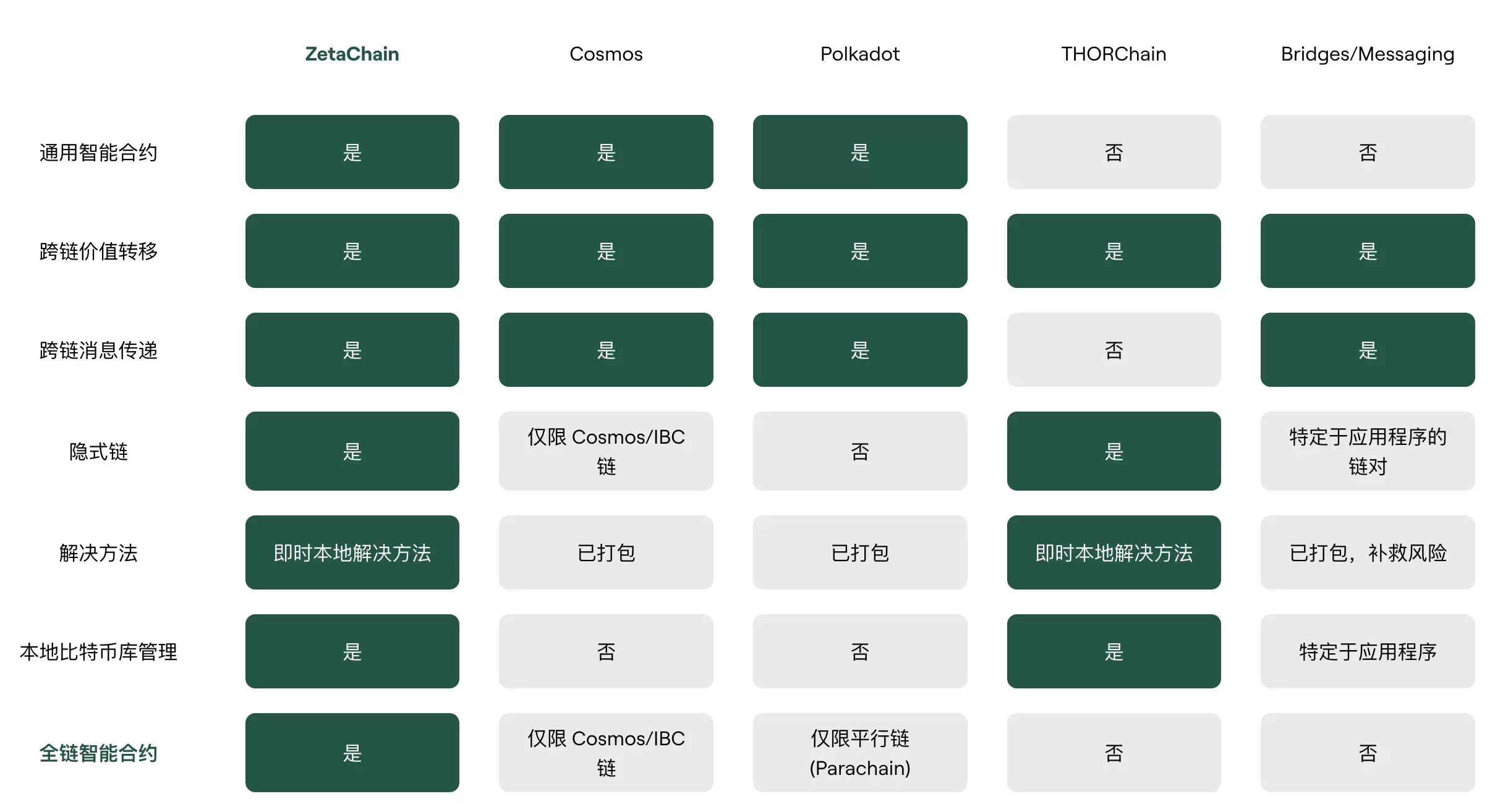Click the 否 cell under Polkadot for 隐式链

pos(859,451)
